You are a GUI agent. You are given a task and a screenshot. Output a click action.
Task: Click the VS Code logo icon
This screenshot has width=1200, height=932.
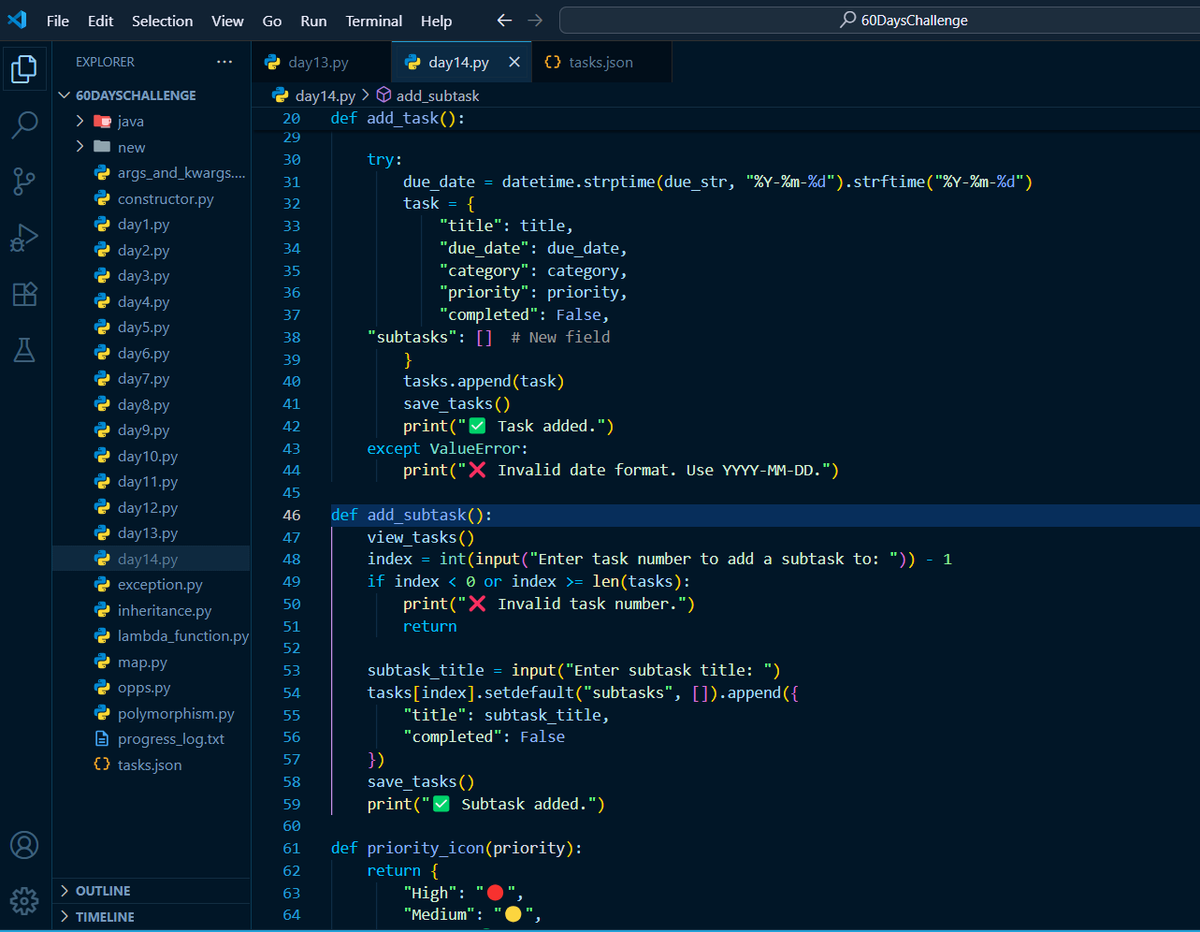tap(17, 20)
